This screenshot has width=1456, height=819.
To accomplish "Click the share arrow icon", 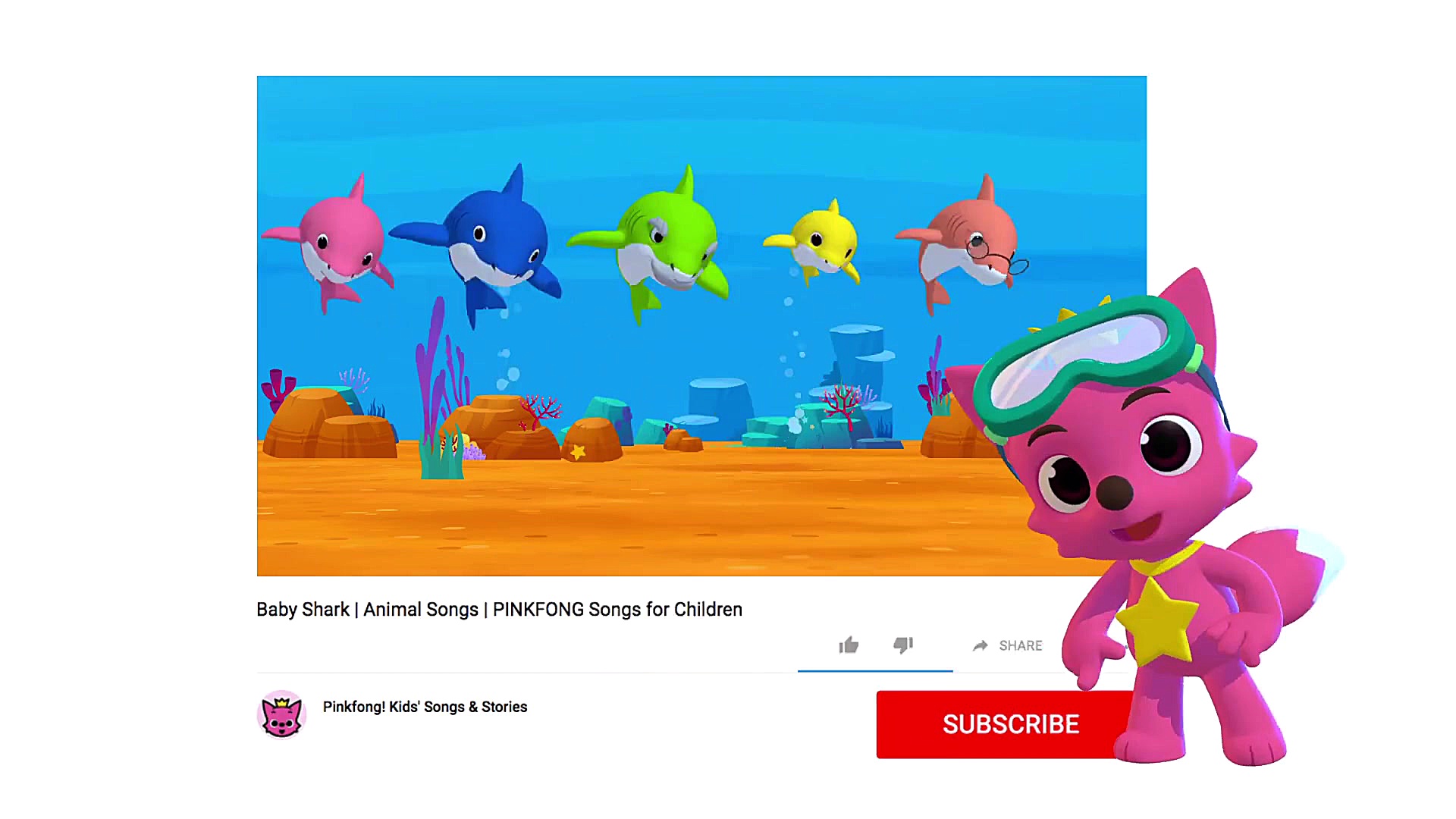I will (981, 645).
